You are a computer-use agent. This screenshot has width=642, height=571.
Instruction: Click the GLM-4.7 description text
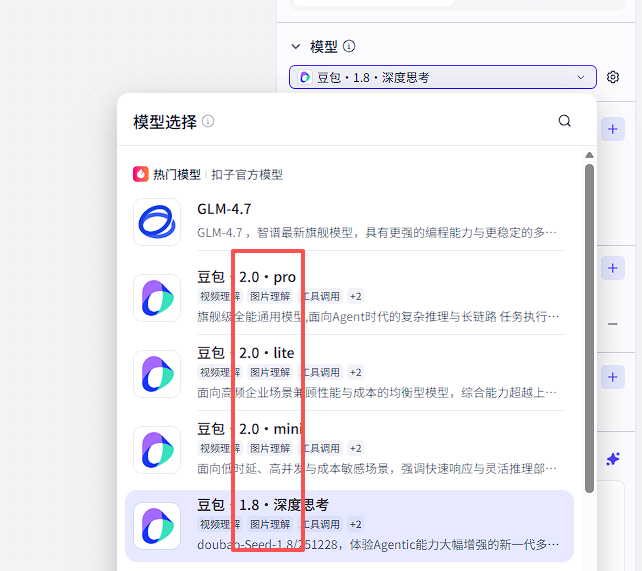point(377,233)
